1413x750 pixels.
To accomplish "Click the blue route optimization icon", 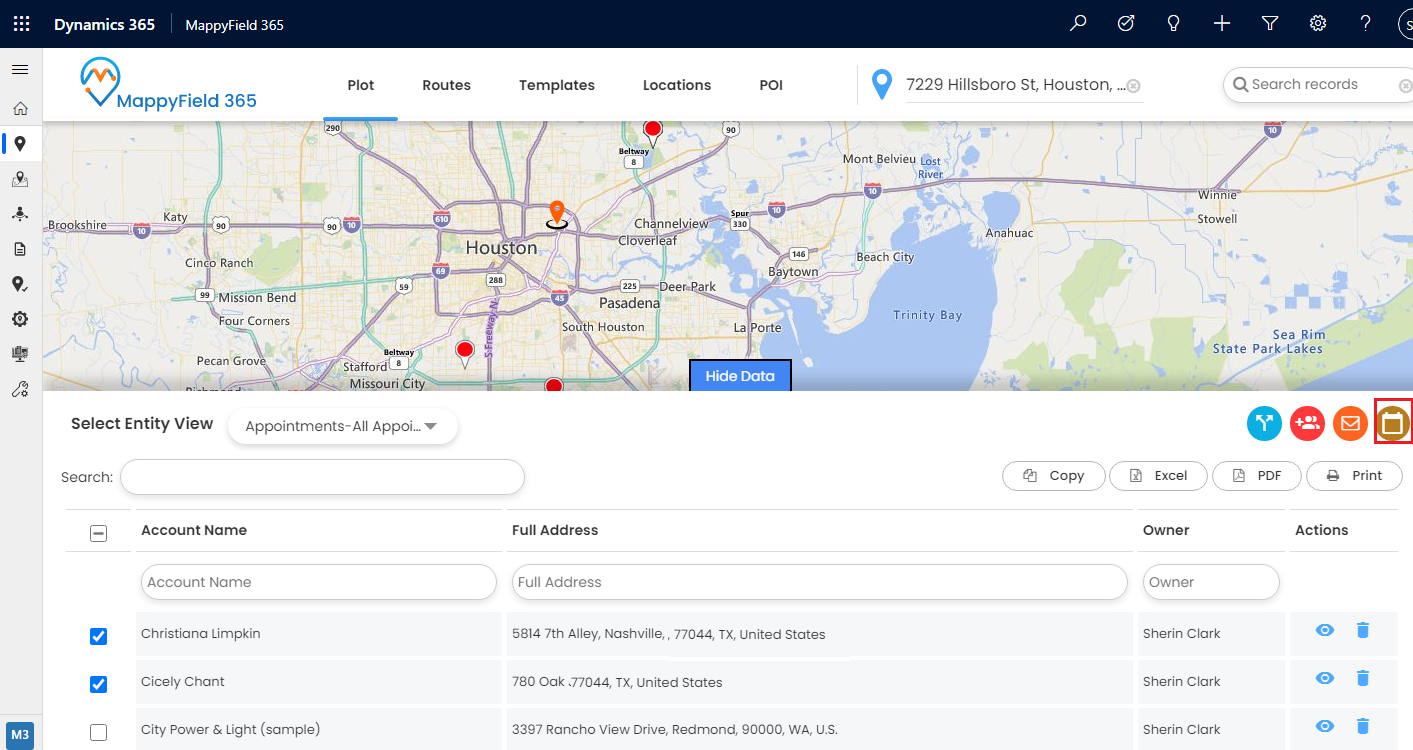I will click(x=1264, y=423).
